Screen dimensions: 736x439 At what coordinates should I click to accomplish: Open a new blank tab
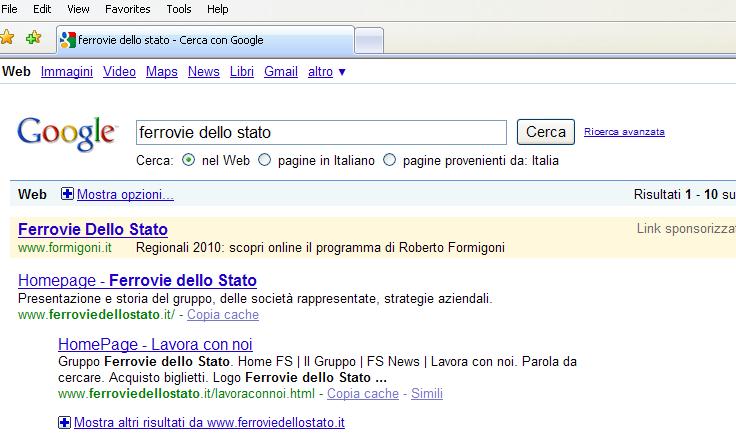(369, 41)
